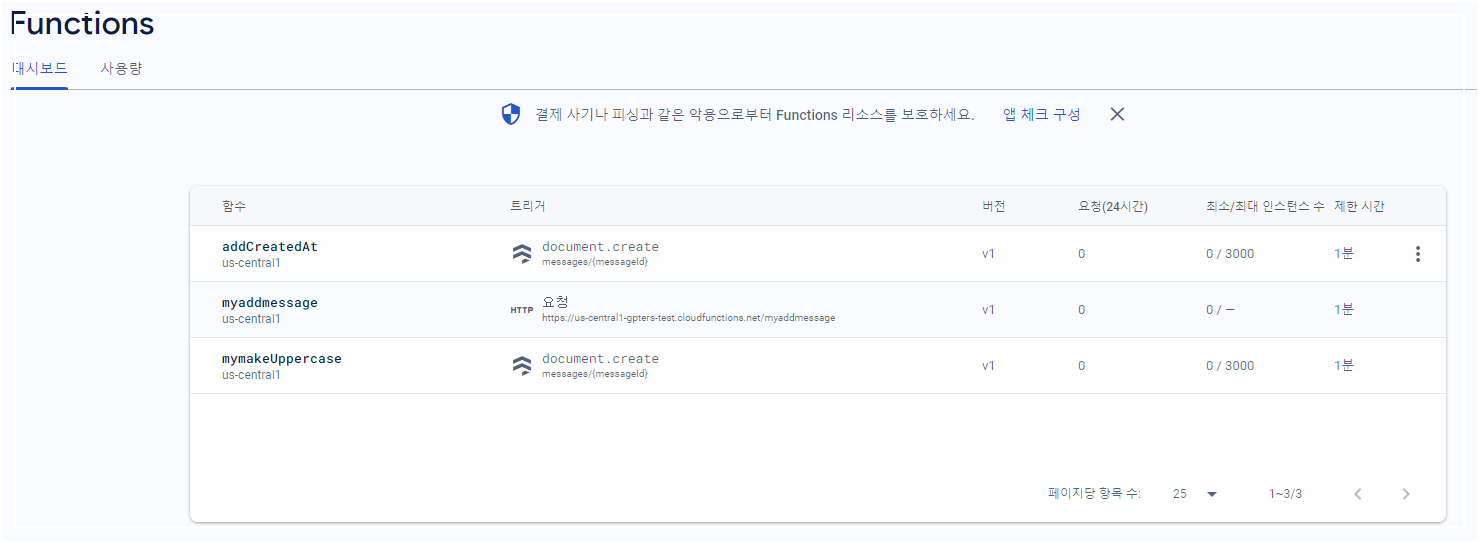This screenshot has width=1479, height=542.
Task: Click the 0 / 3000 instances value for addCreatedAt
Action: pyautogui.click(x=1230, y=254)
